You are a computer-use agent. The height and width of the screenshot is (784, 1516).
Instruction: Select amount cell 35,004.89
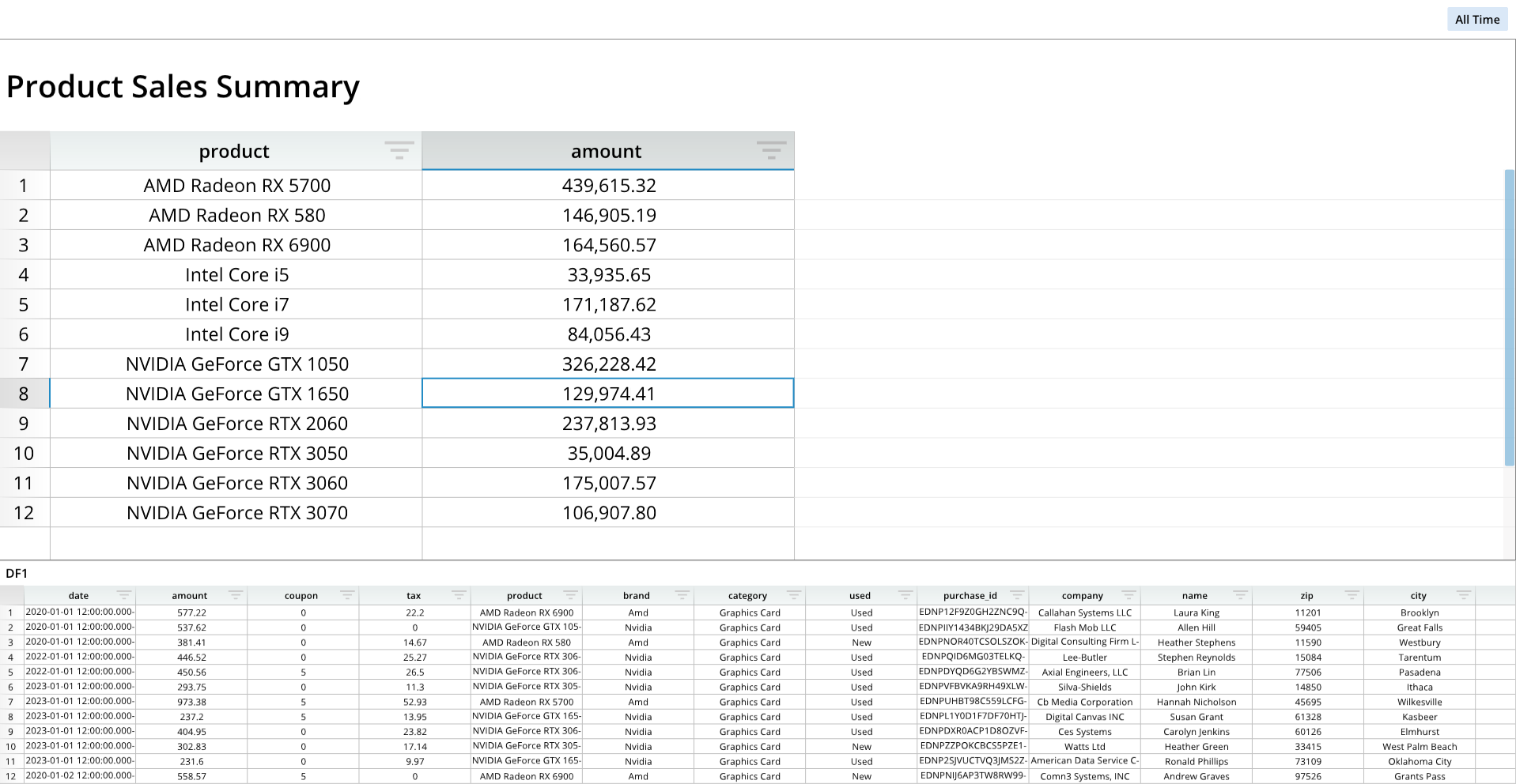(608, 453)
